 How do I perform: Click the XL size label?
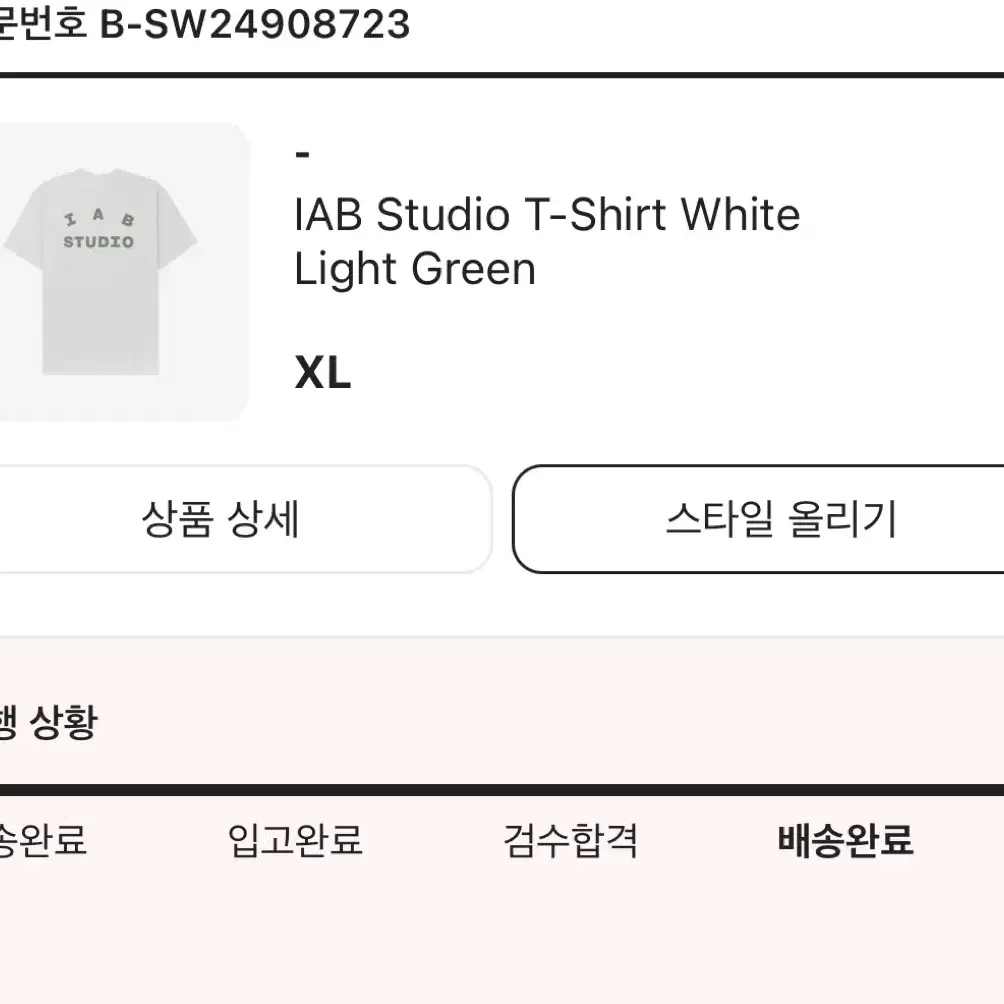coord(323,373)
